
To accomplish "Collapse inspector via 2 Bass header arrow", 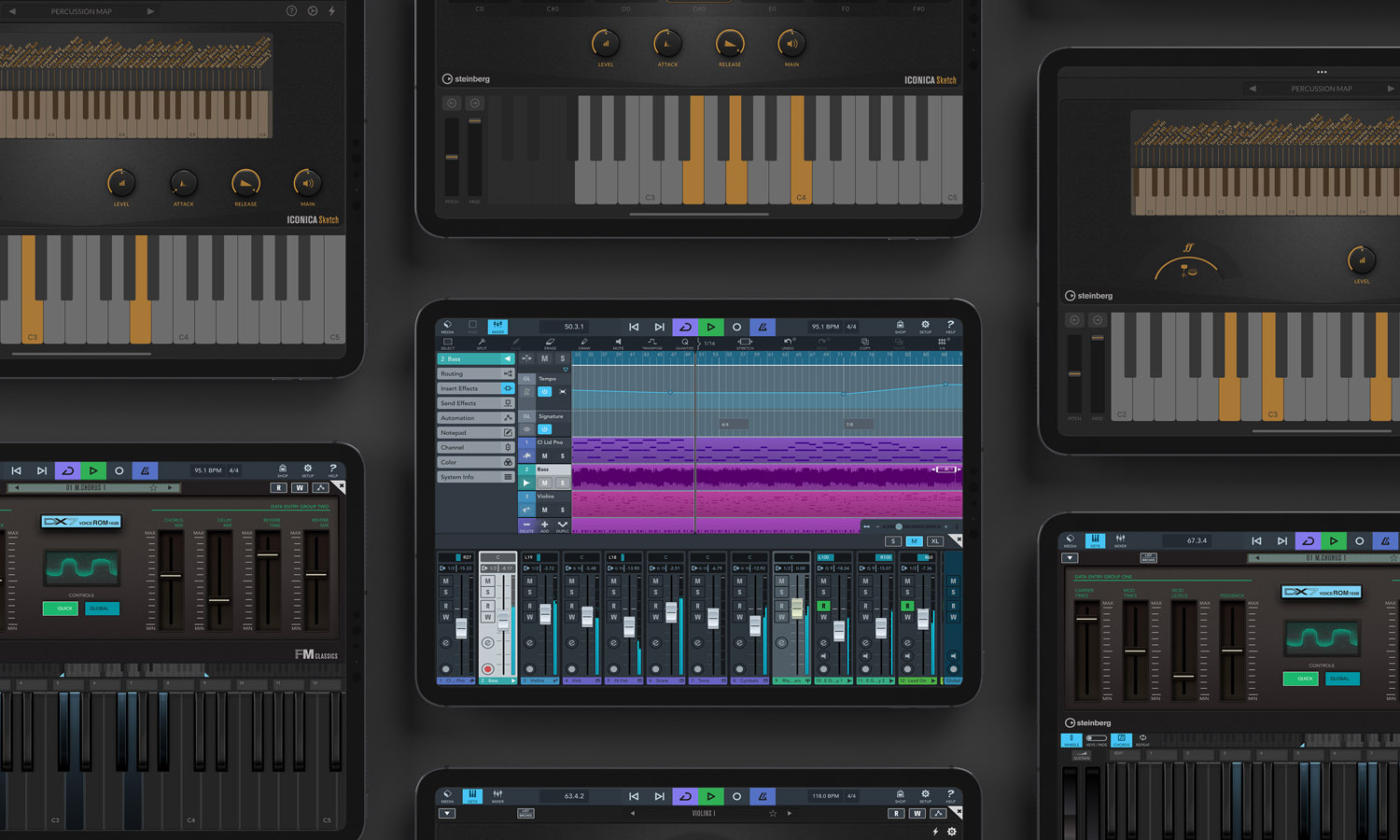I will (x=508, y=358).
